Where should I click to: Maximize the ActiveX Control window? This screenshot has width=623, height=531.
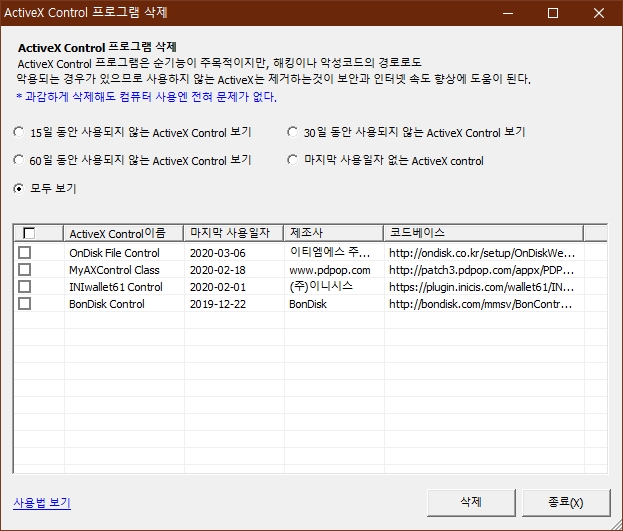(553, 13)
